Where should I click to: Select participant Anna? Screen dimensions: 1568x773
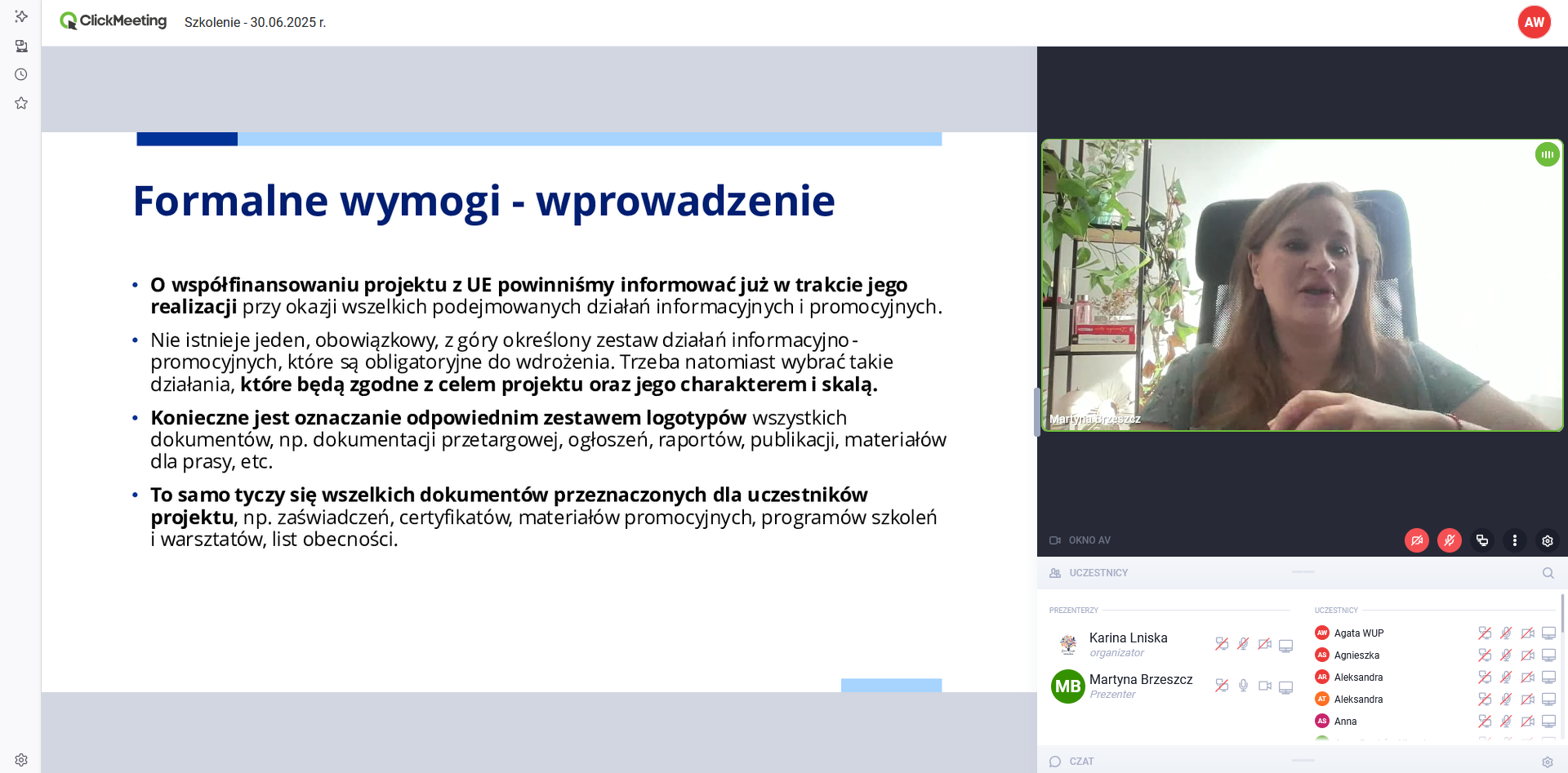(1345, 722)
